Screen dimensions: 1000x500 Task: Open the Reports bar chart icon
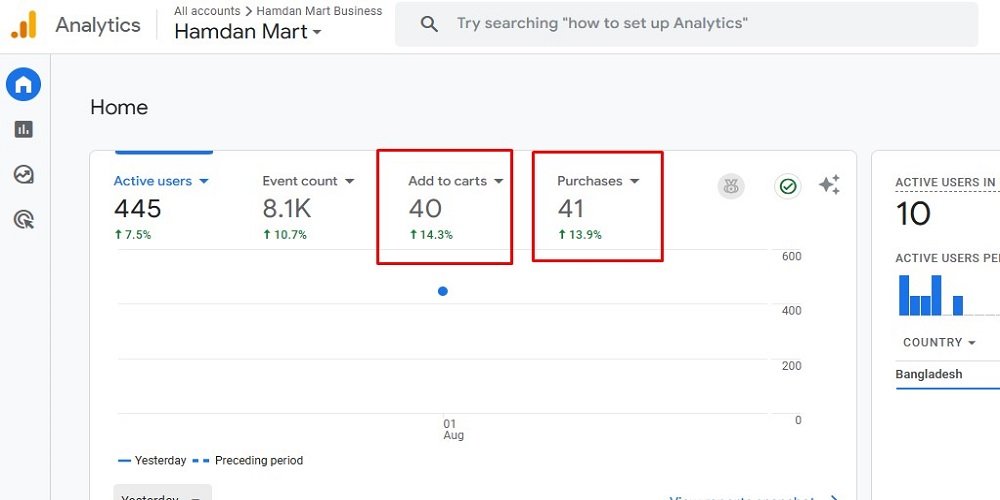24,129
